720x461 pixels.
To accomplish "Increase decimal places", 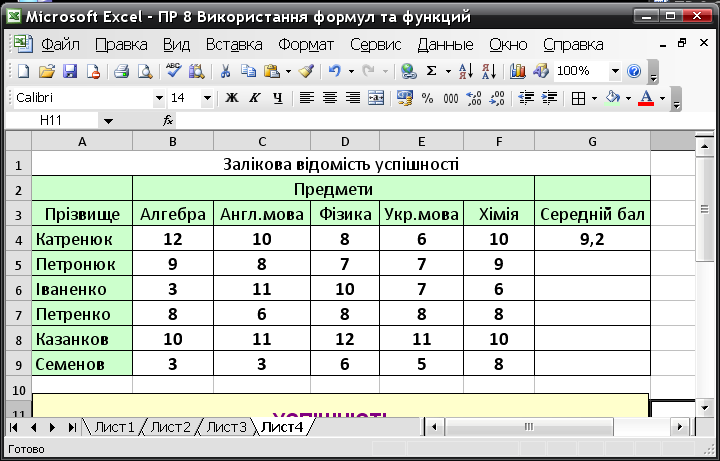I will click(x=473, y=98).
